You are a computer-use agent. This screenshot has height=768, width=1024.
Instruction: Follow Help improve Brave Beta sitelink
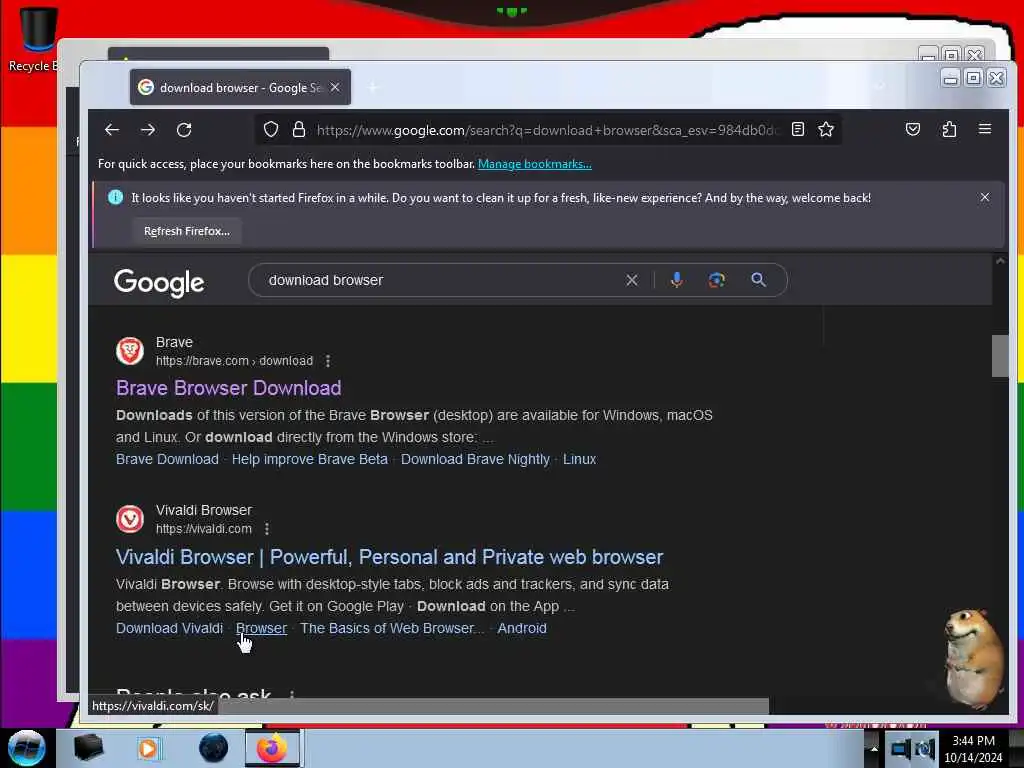310,459
